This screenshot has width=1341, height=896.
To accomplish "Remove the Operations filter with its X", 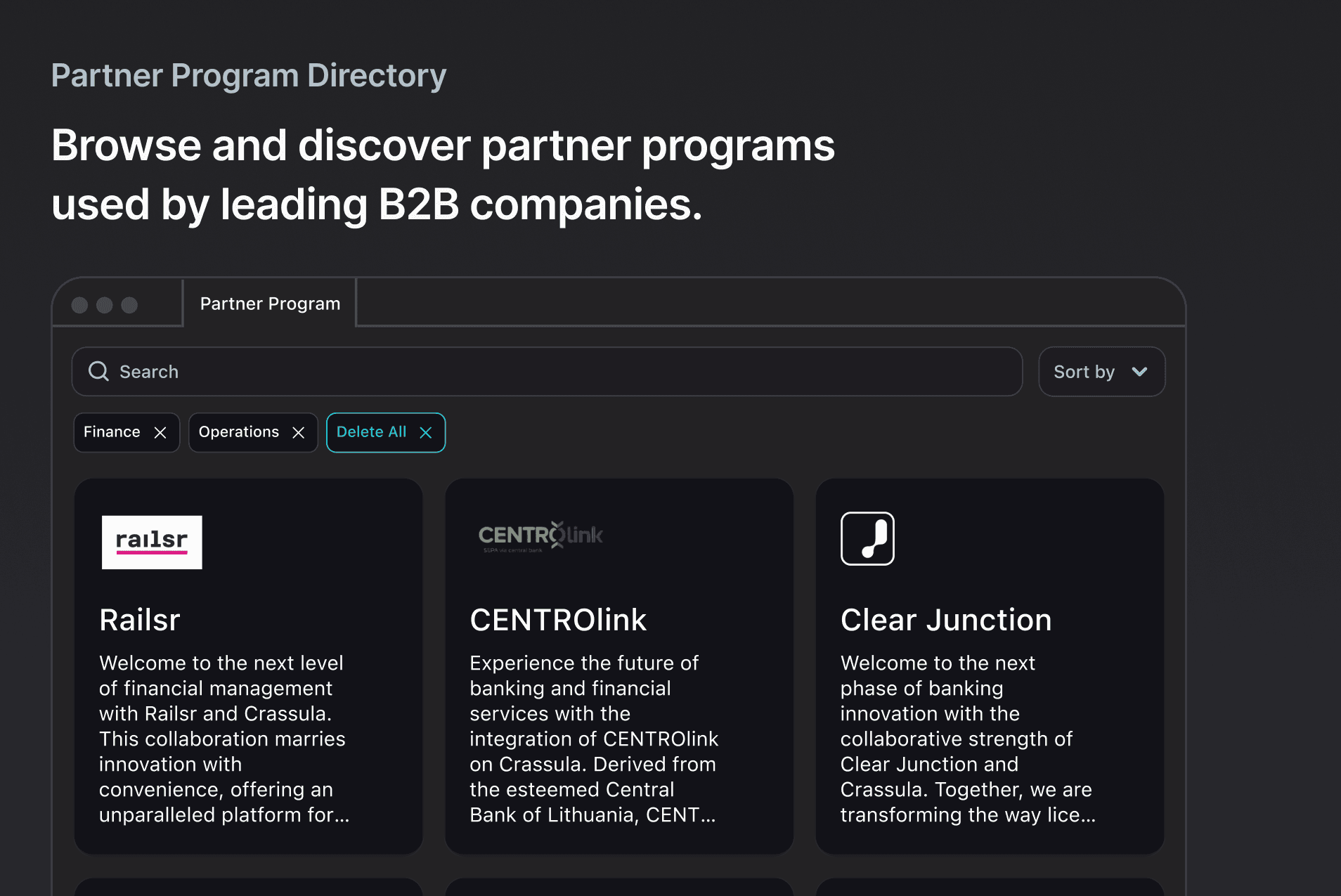I will pyautogui.click(x=299, y=432).
